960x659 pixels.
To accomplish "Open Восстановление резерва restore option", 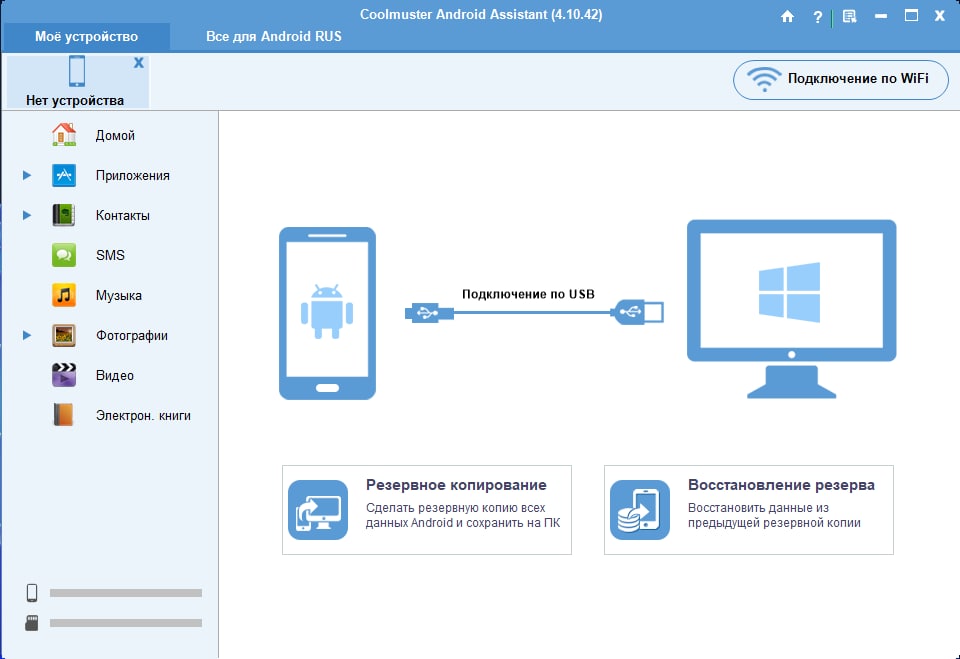I will click(749, 510).
